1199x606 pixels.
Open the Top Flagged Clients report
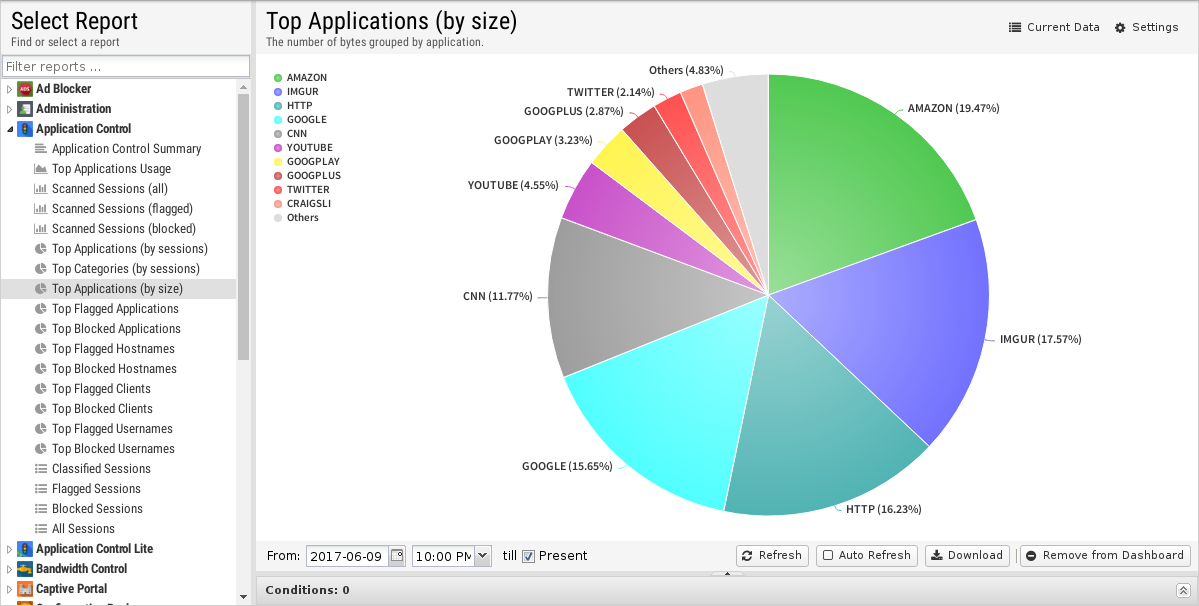[101, 388]
